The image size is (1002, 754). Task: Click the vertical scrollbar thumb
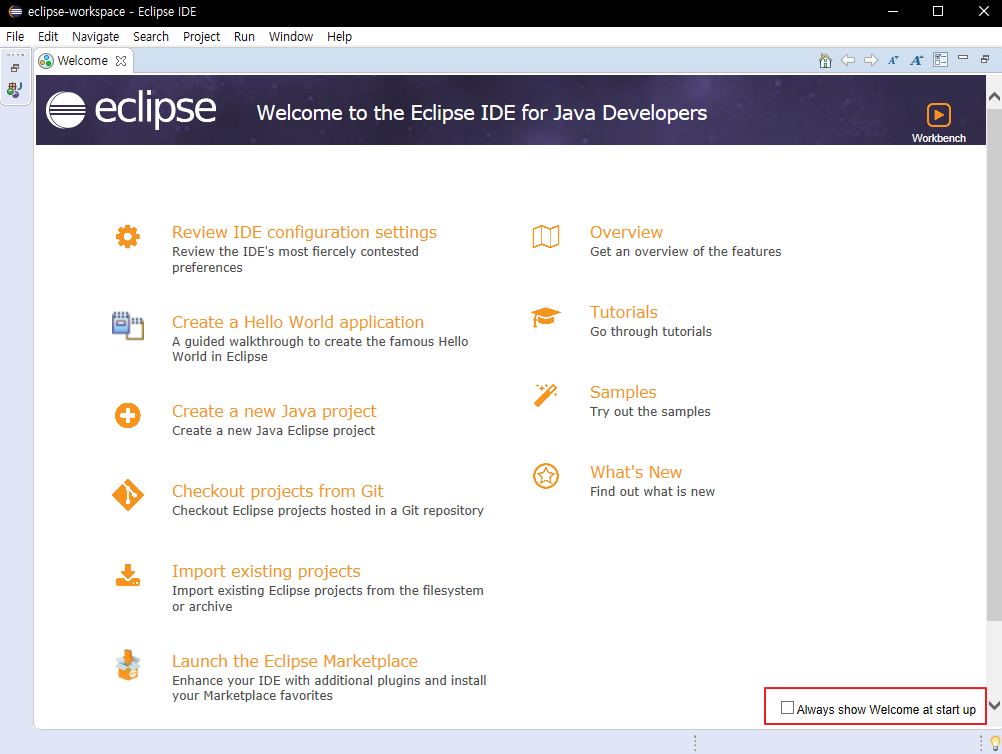coord(994,364)
